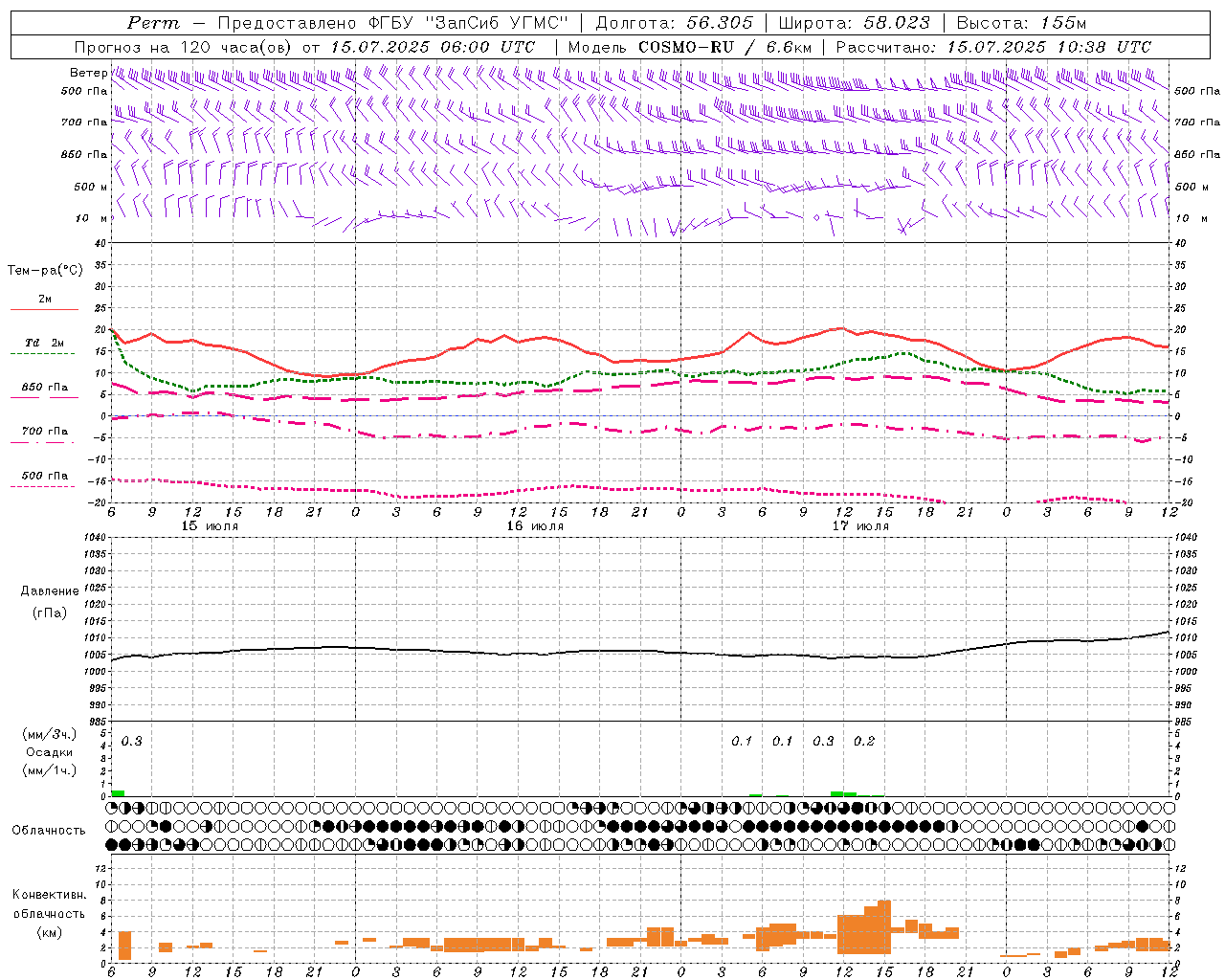The height and width of the screenshot is (980, 1225).
Task: Click the "Ветер" wind panel label
Action: click(x=88, y=73)
